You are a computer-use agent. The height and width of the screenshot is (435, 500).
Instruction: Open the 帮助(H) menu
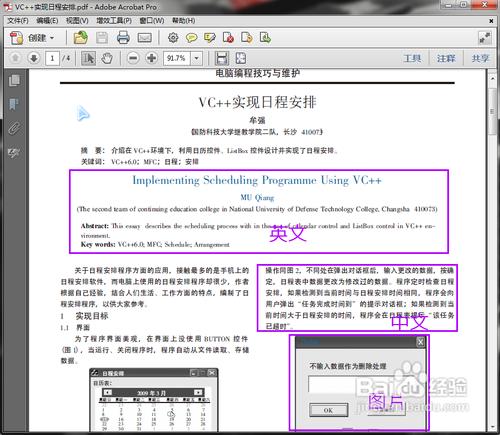click(183, 21)
